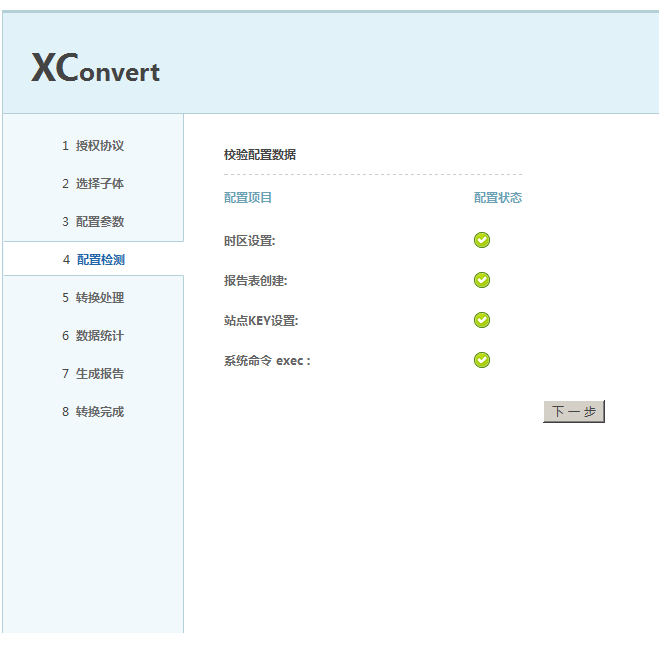The width and height of the screenshot is (659, 661).
Task: Click the 时区设置 label
Action: [x=250, y=241]
